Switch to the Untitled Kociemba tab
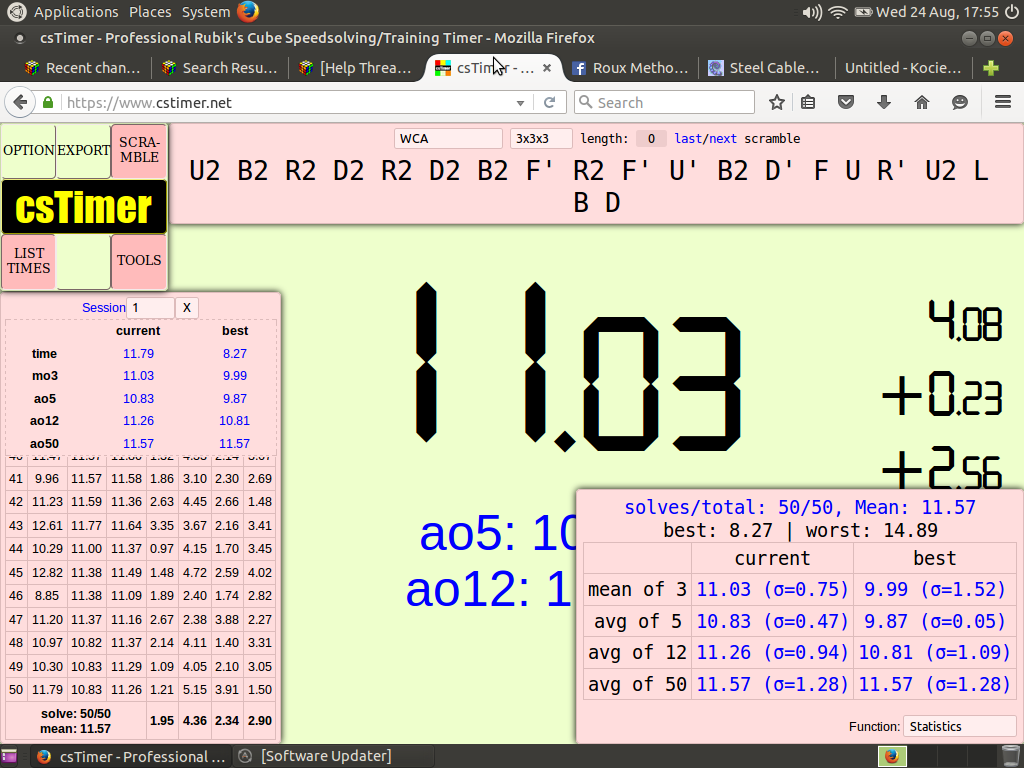The image size is (1024, 768). (903, 68)
